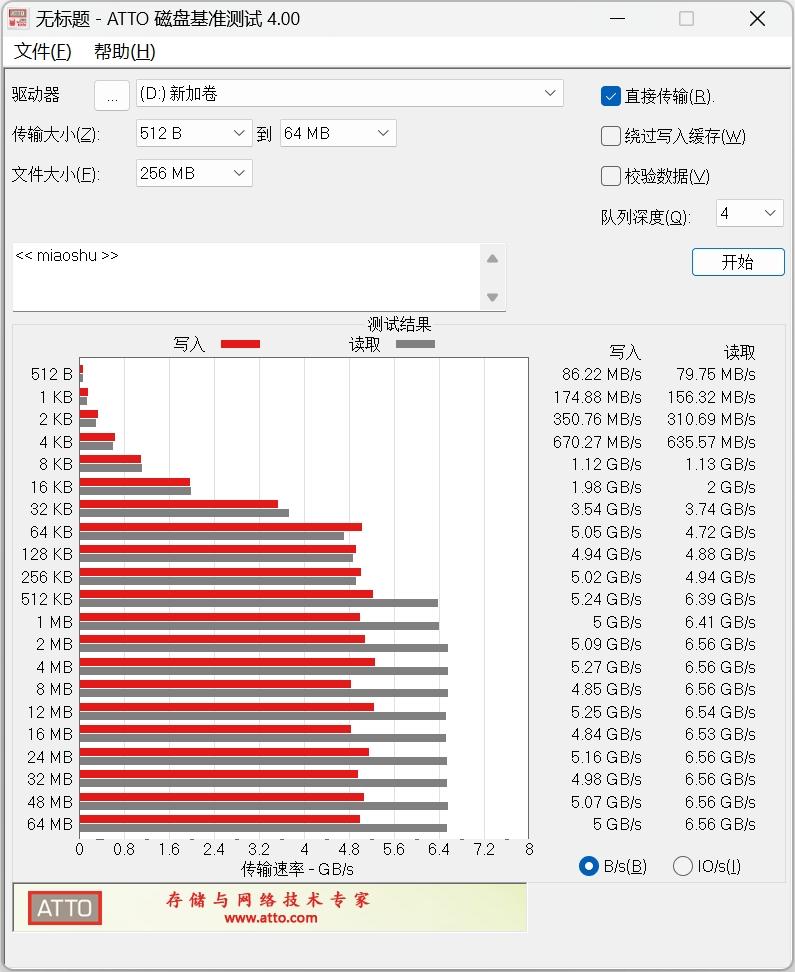Viewport: 795px width, 972px height.
Task: Click the 86.22 MB/s write value
Action: [602, 374]
